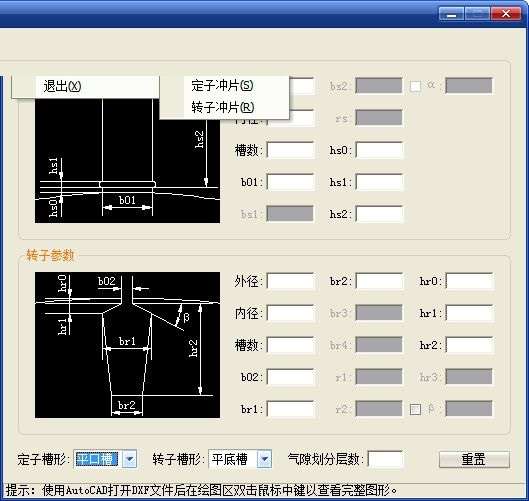
Task: Enable the α angle checkbox
Action: [x=415, y=86]
